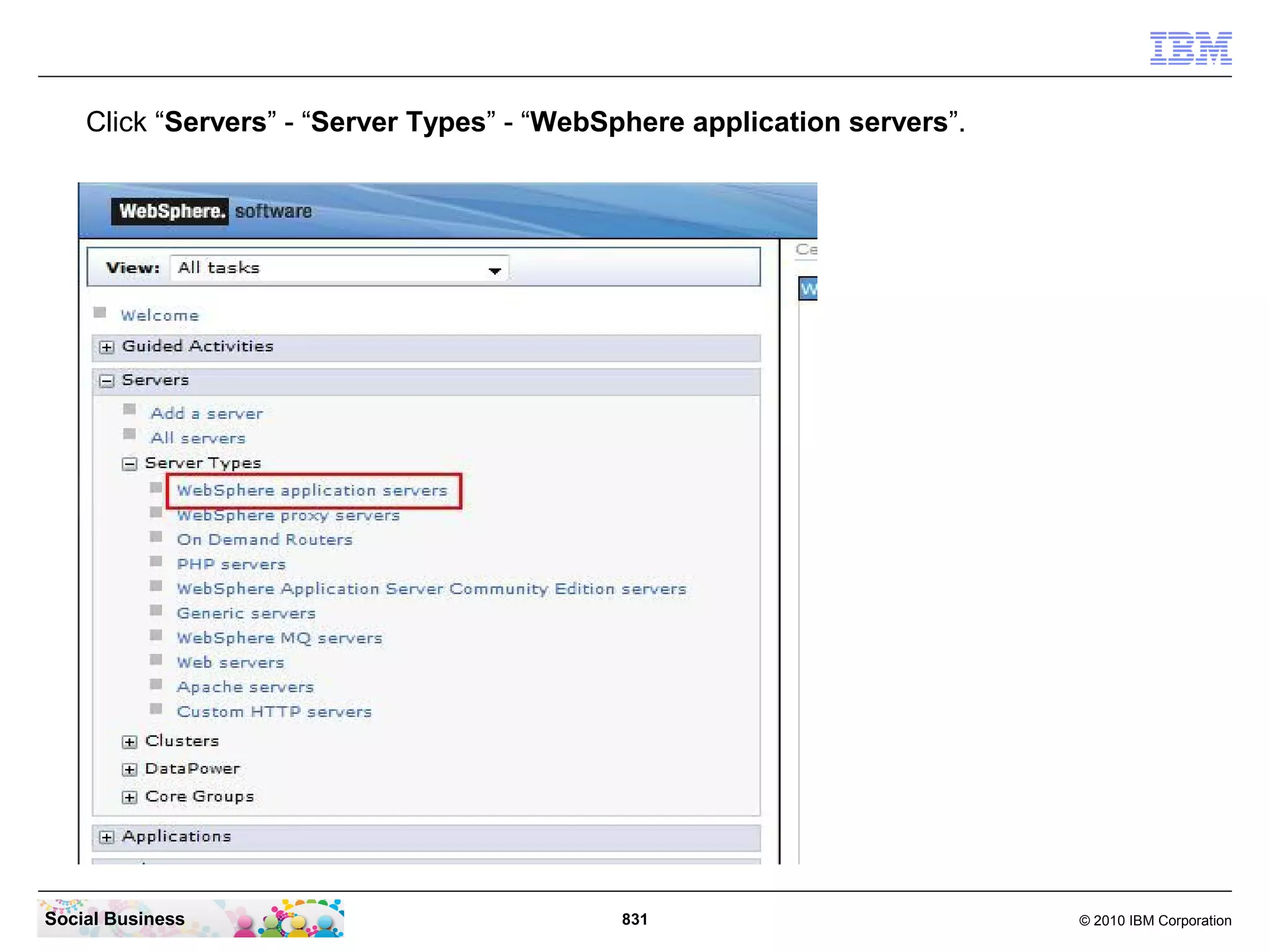Open WebSphere proxy servers
This screenshot has width=1270, height=952.
point(288,516)
